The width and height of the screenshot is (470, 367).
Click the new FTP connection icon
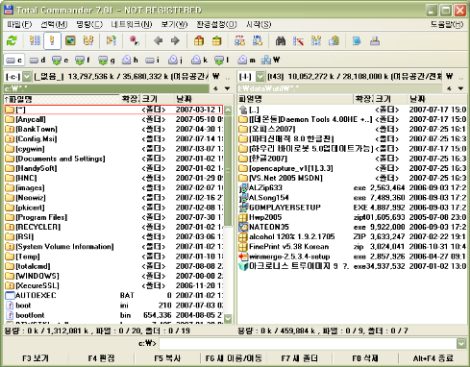(x=257, y=41)
